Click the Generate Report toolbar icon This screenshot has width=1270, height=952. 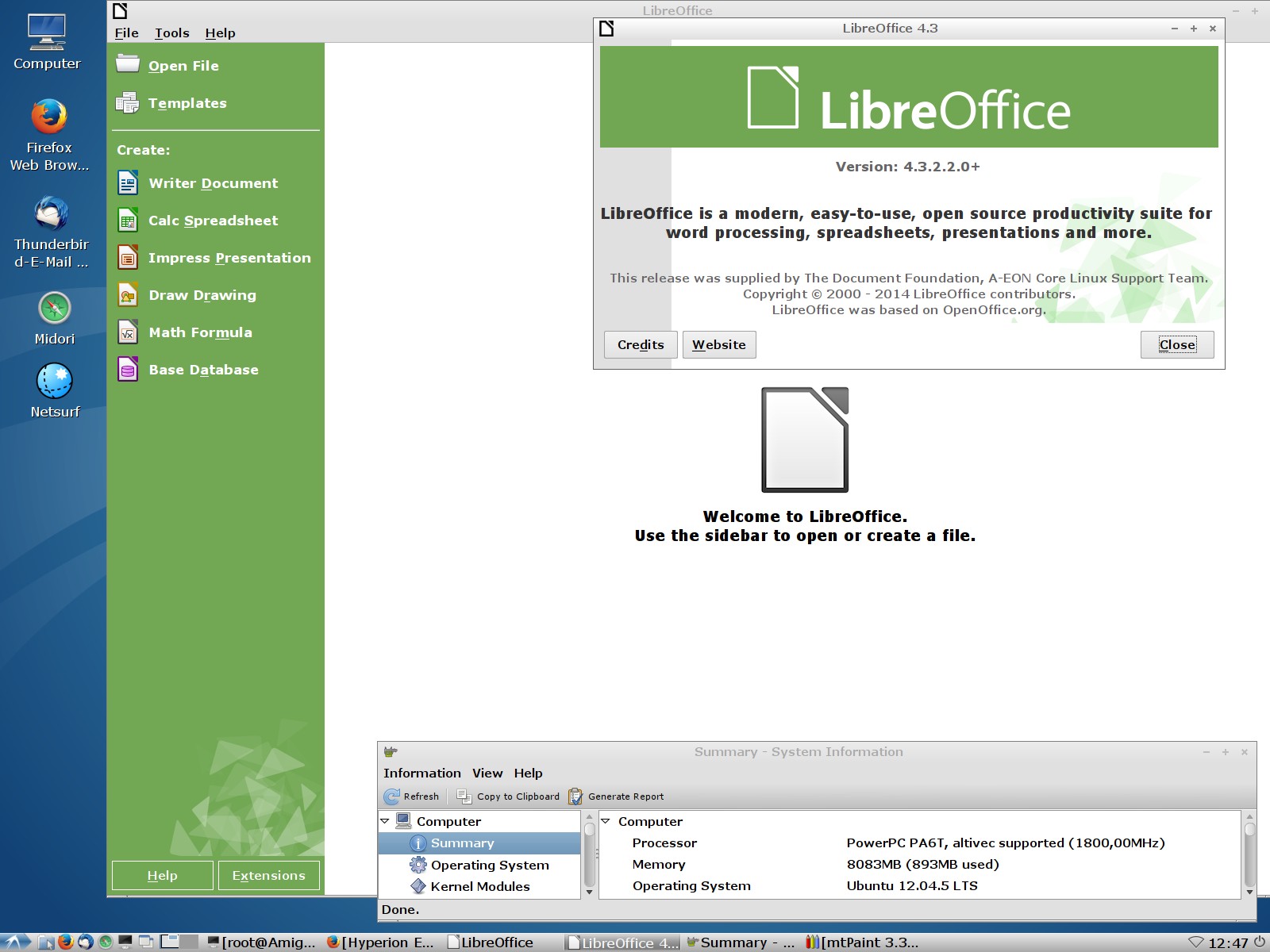pyautogui.click(x=575, y=797)
